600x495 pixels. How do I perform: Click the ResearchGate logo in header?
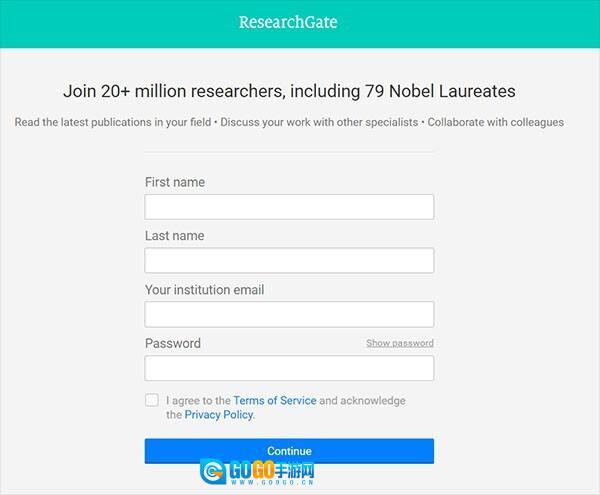click(x=288, y=22)
